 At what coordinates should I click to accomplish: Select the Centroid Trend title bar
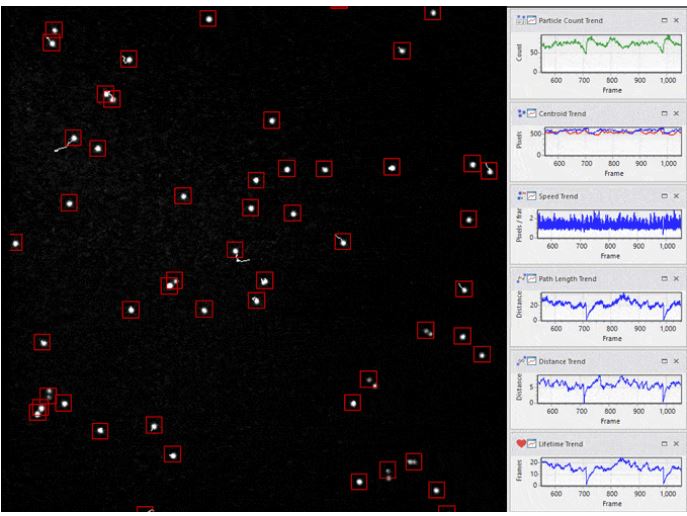click(x=600, y=113)
